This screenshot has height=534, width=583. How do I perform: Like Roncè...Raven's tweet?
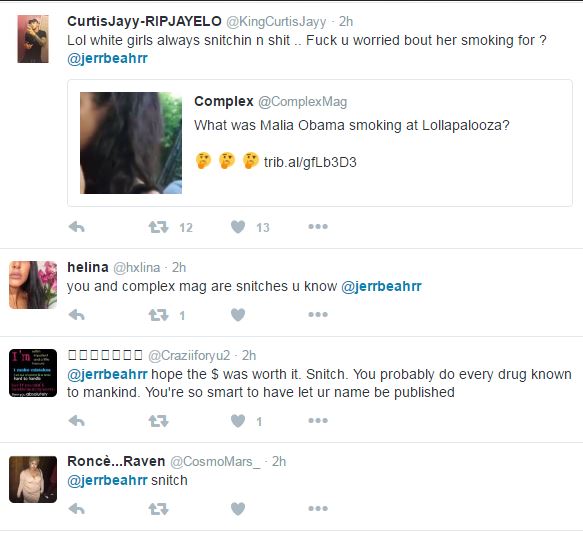(x=238, y=509)
